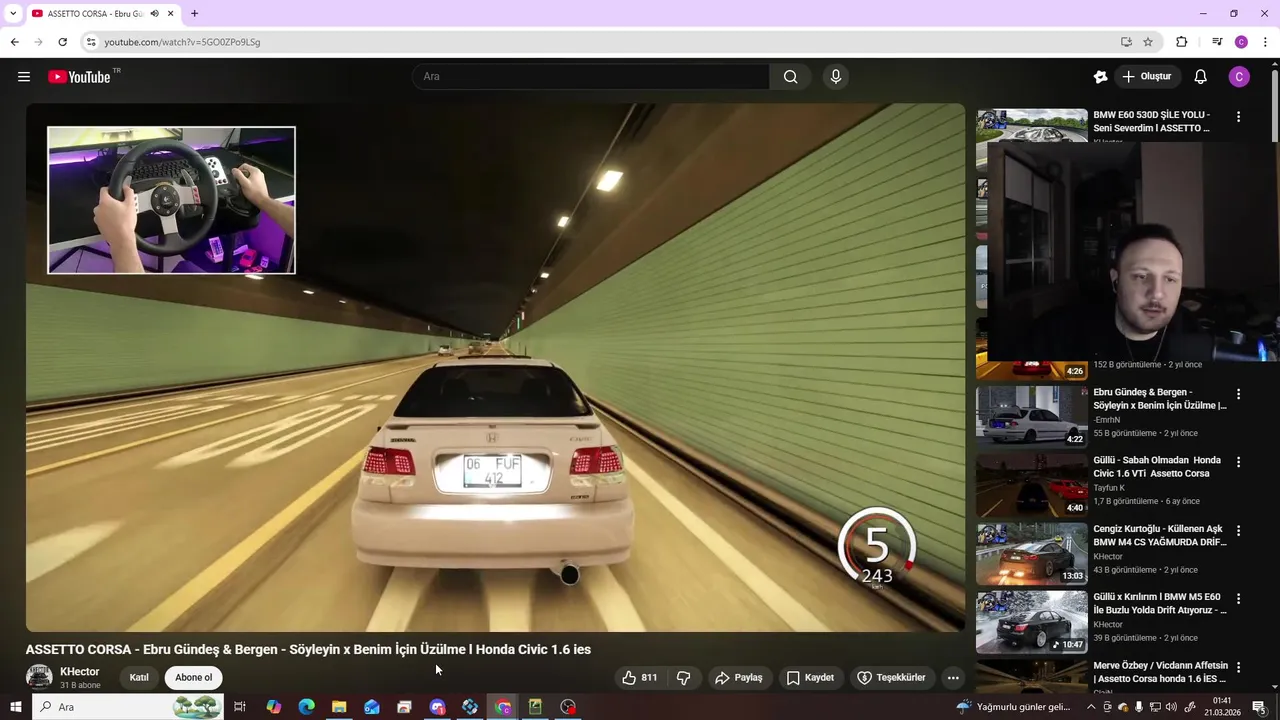This screenshot has height=720, width=1280.
Task: Open the YouTube hamburger guide menu
Action: 24,77
